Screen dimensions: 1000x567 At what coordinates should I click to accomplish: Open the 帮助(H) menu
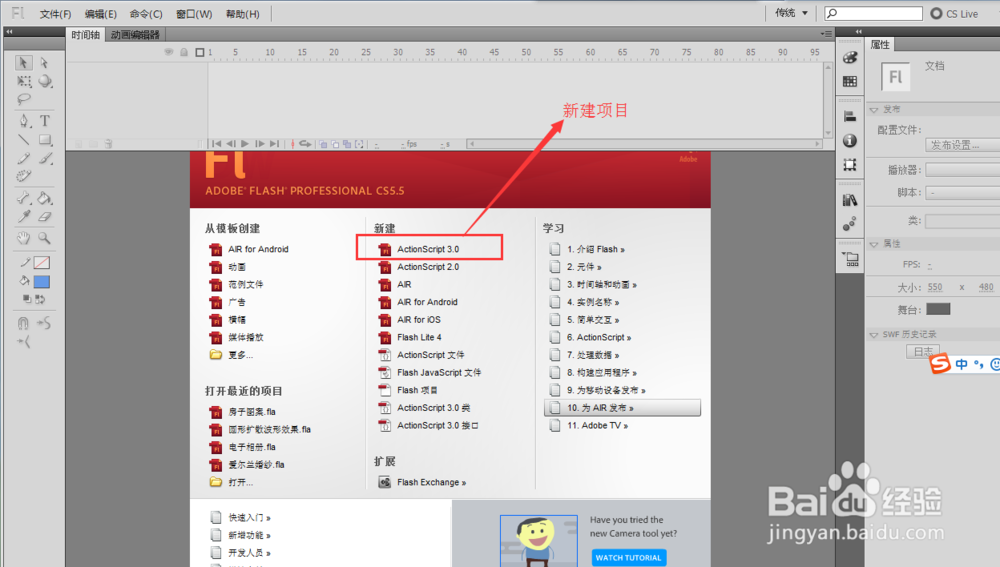click(x=242, y=14)
